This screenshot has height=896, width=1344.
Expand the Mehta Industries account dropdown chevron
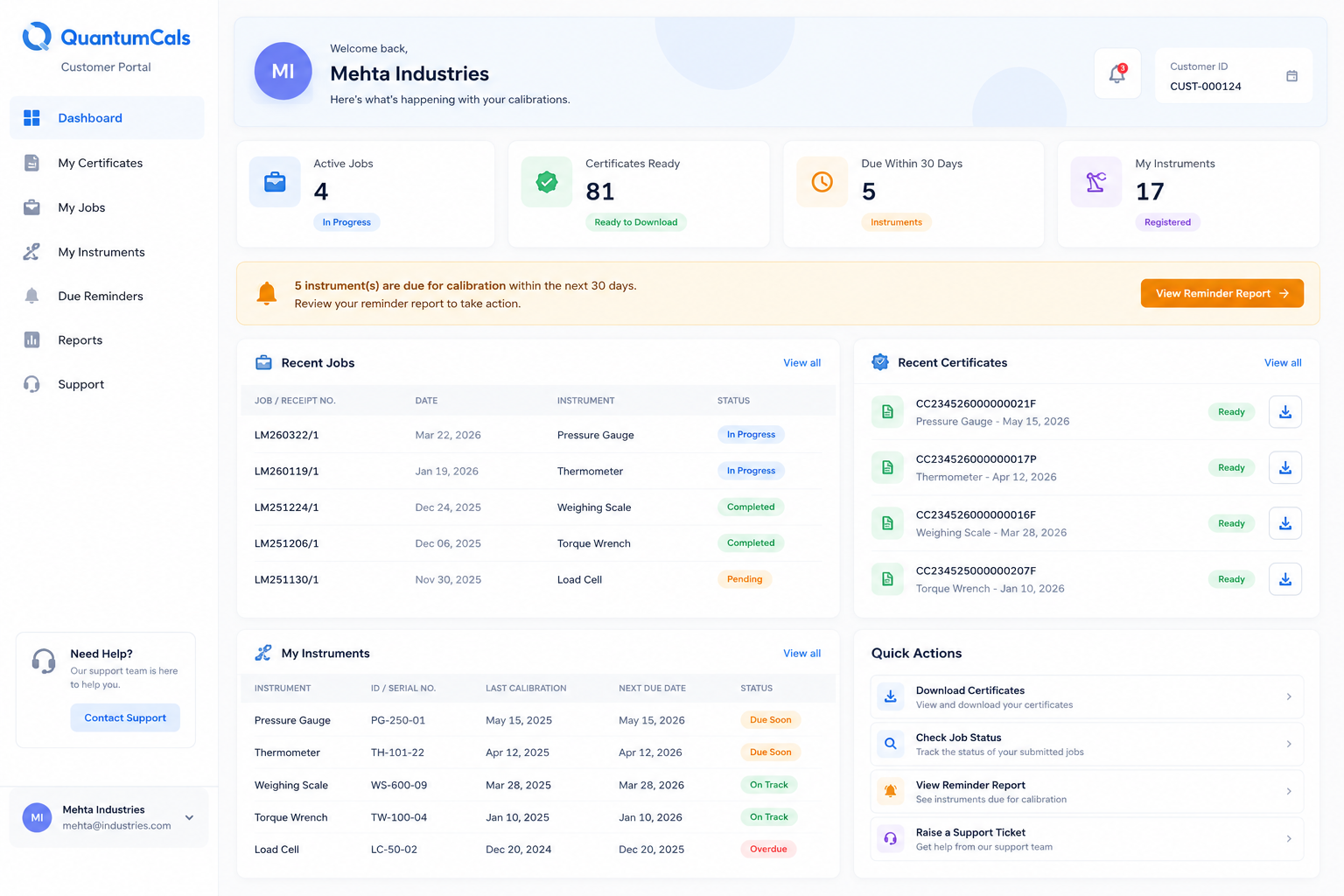pyautogui.click(x=189, y=818)
